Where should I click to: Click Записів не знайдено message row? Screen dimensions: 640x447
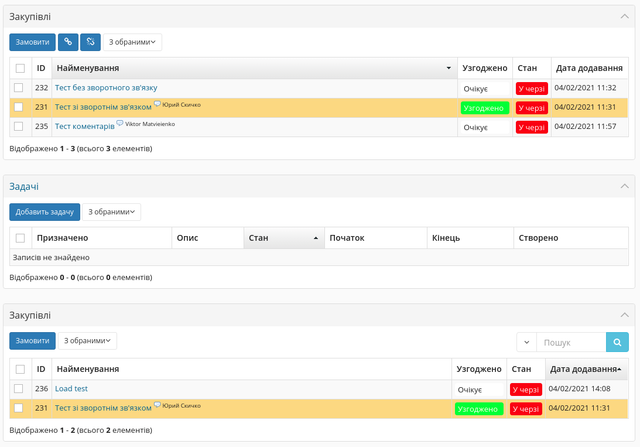click(x=319, y=258)
